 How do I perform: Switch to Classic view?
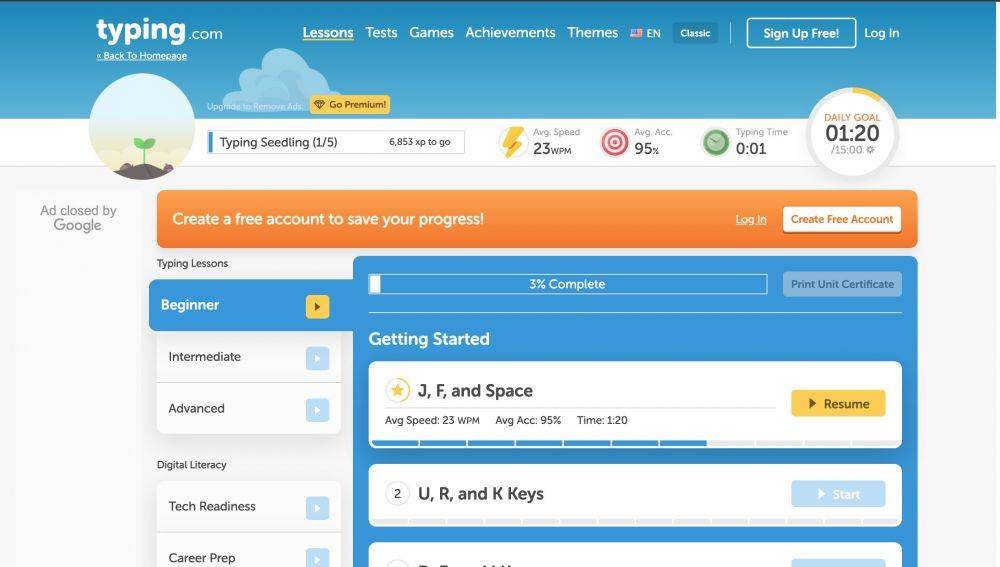695,33
